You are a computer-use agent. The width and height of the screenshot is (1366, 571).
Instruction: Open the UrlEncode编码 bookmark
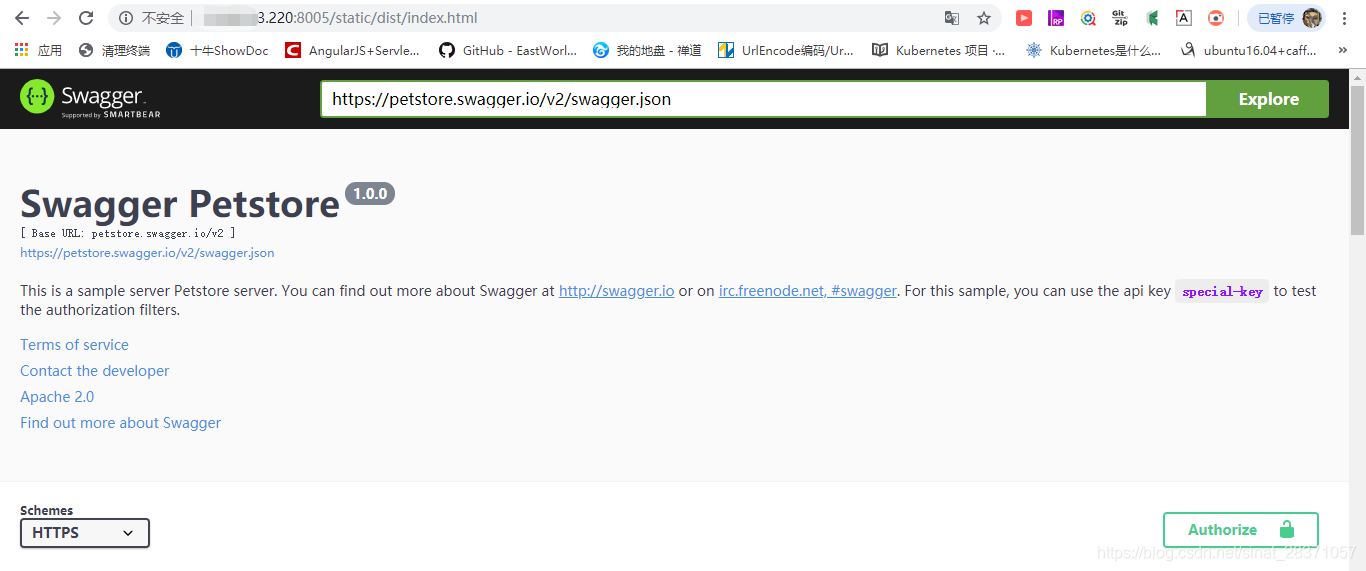click(786, 50)
